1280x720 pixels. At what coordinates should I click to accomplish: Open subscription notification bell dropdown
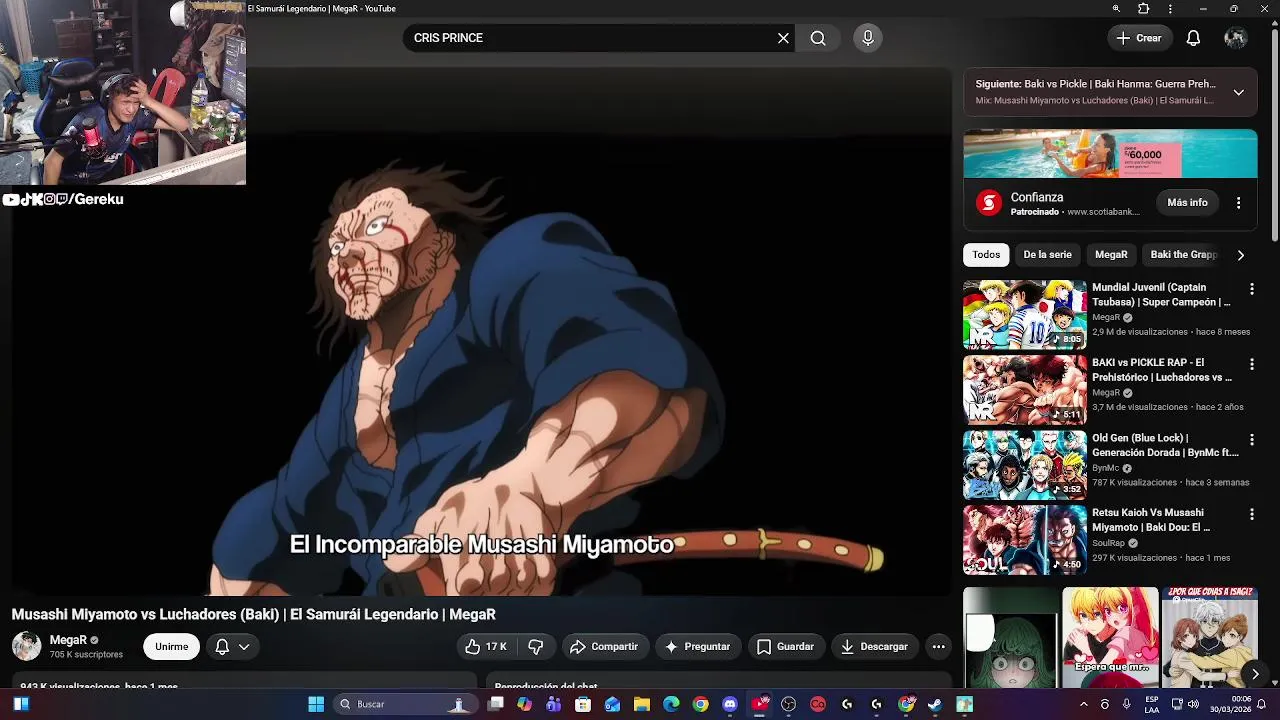[x=232, y=646]
